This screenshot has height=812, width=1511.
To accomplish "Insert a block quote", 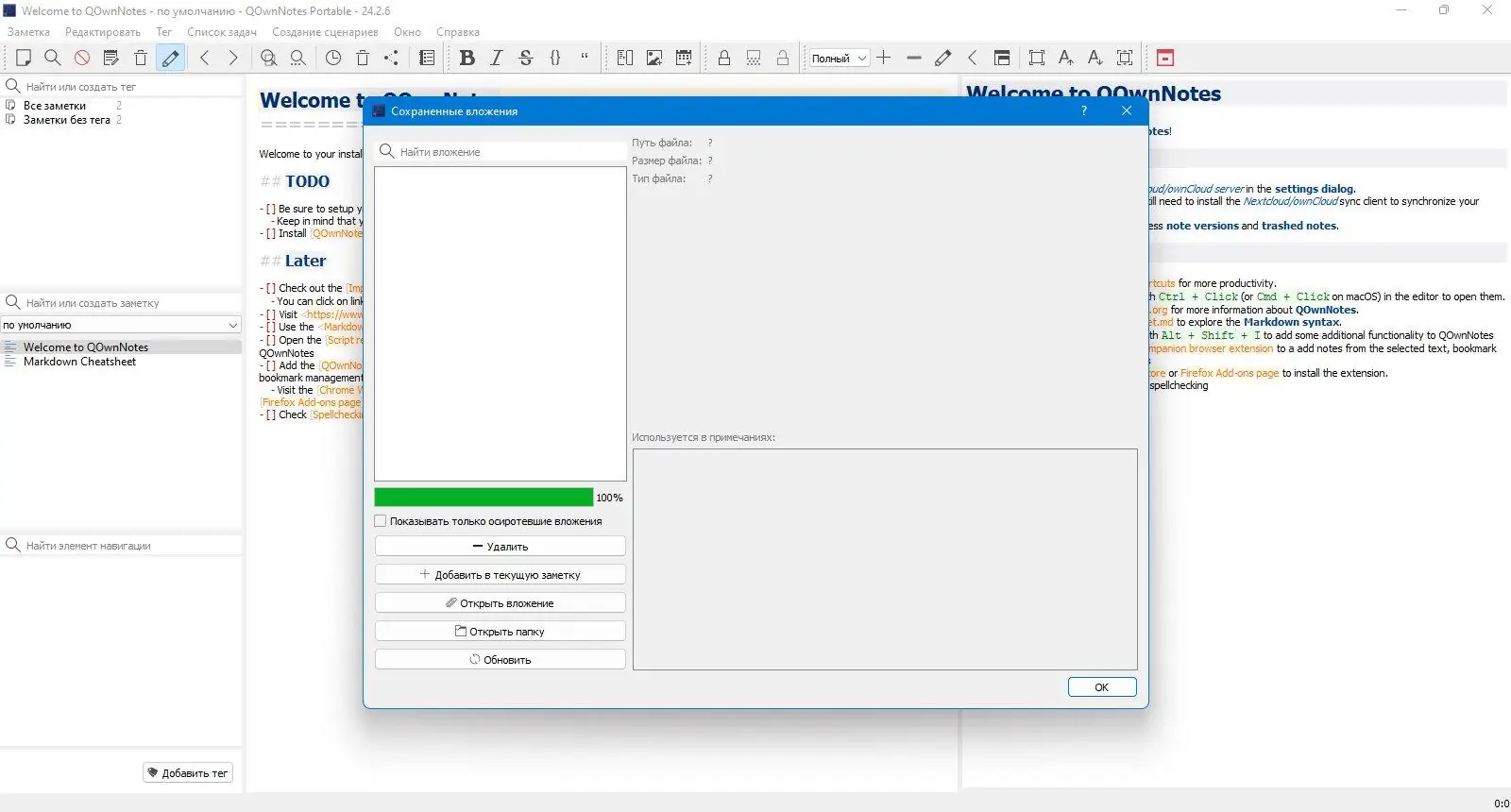I will pyautogui.click(x=585, y=58).
